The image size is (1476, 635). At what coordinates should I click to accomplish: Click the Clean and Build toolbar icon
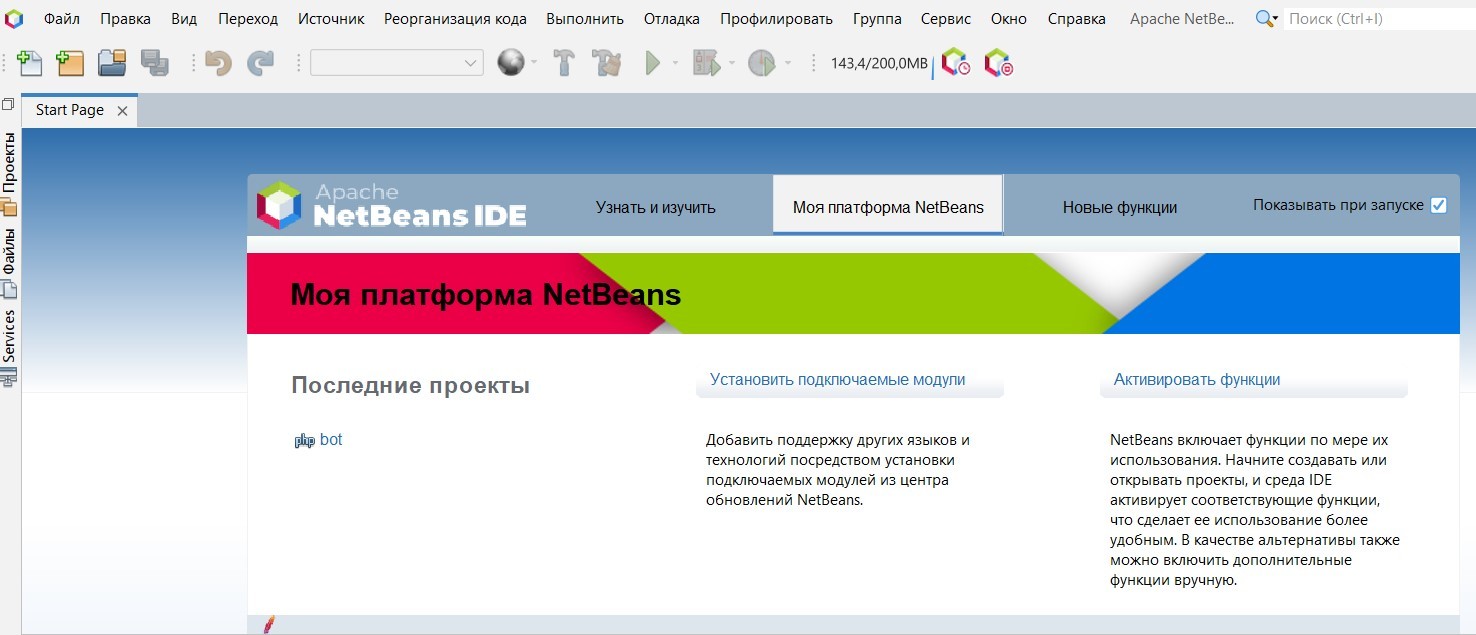pyautogui.click(x=607, y=62)
